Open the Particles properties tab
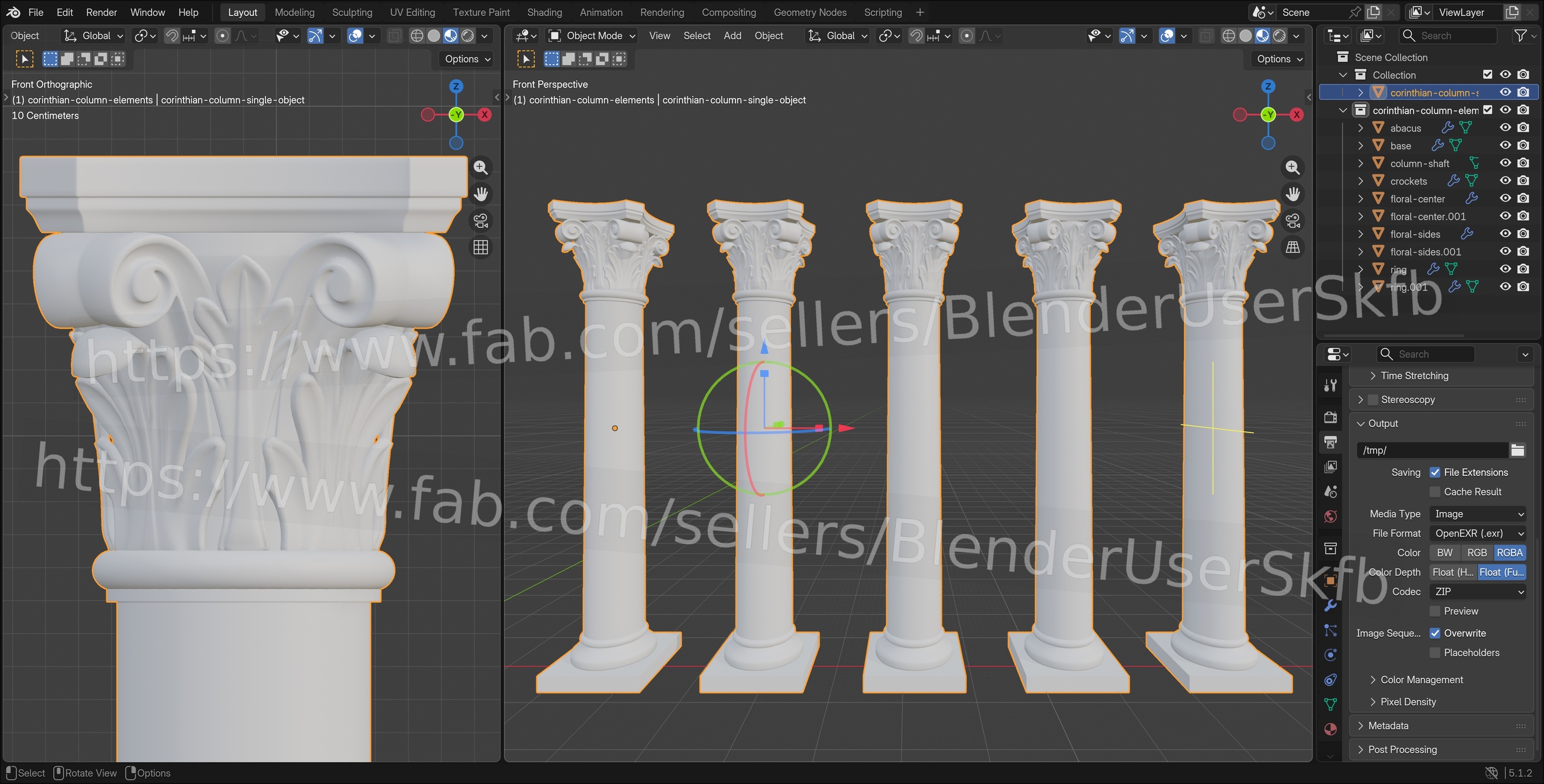The height and width of the screenshot is (784, 1544). tap(1330, 630)
